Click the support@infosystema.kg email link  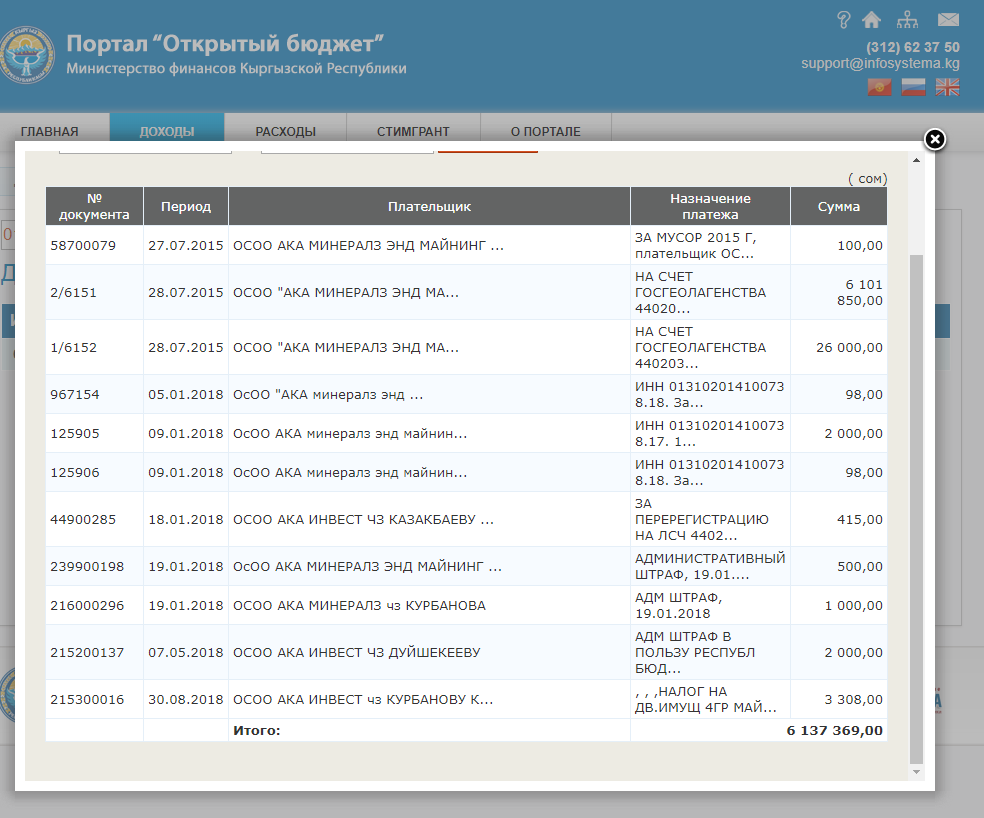(880, 63)
